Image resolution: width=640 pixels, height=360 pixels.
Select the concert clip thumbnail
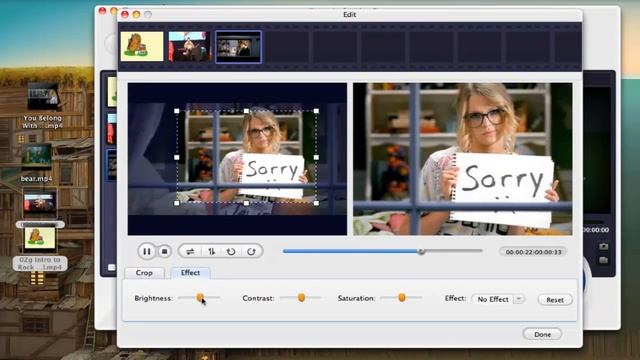click(190, 47)
